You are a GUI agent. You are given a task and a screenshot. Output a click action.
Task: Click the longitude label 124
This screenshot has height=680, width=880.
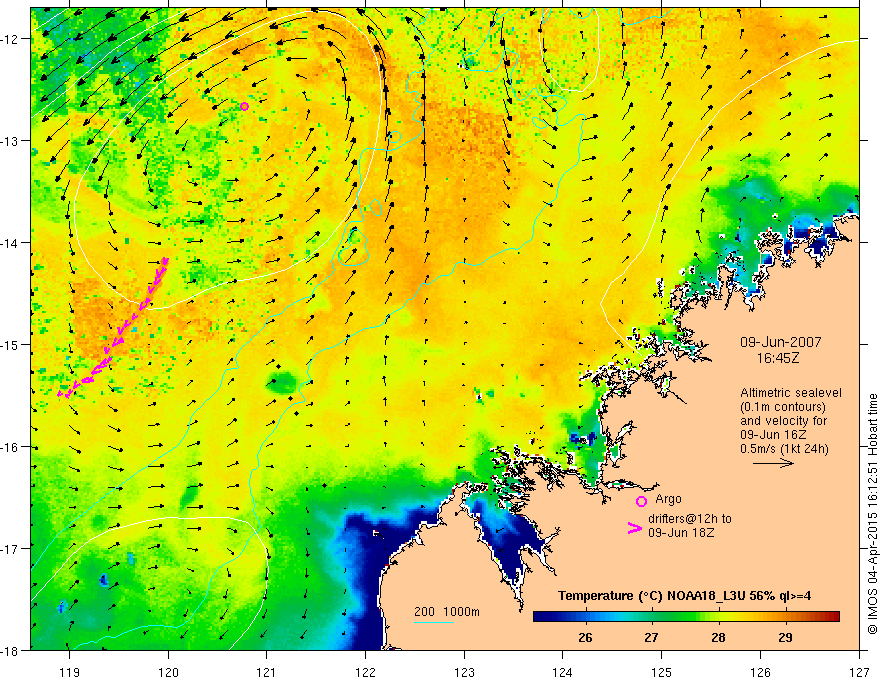pyautogui.click(x=563, y=672)
